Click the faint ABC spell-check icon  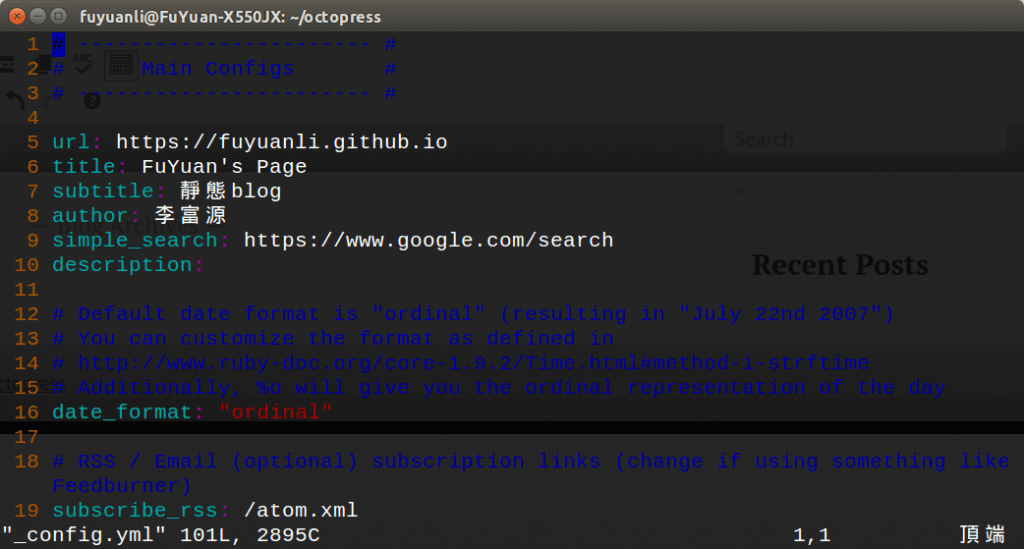(x=84, y=66)
